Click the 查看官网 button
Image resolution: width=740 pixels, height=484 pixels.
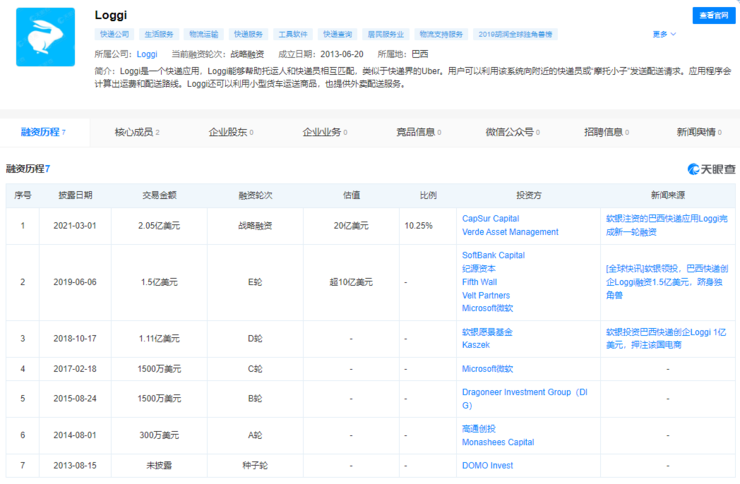(714, 16)
